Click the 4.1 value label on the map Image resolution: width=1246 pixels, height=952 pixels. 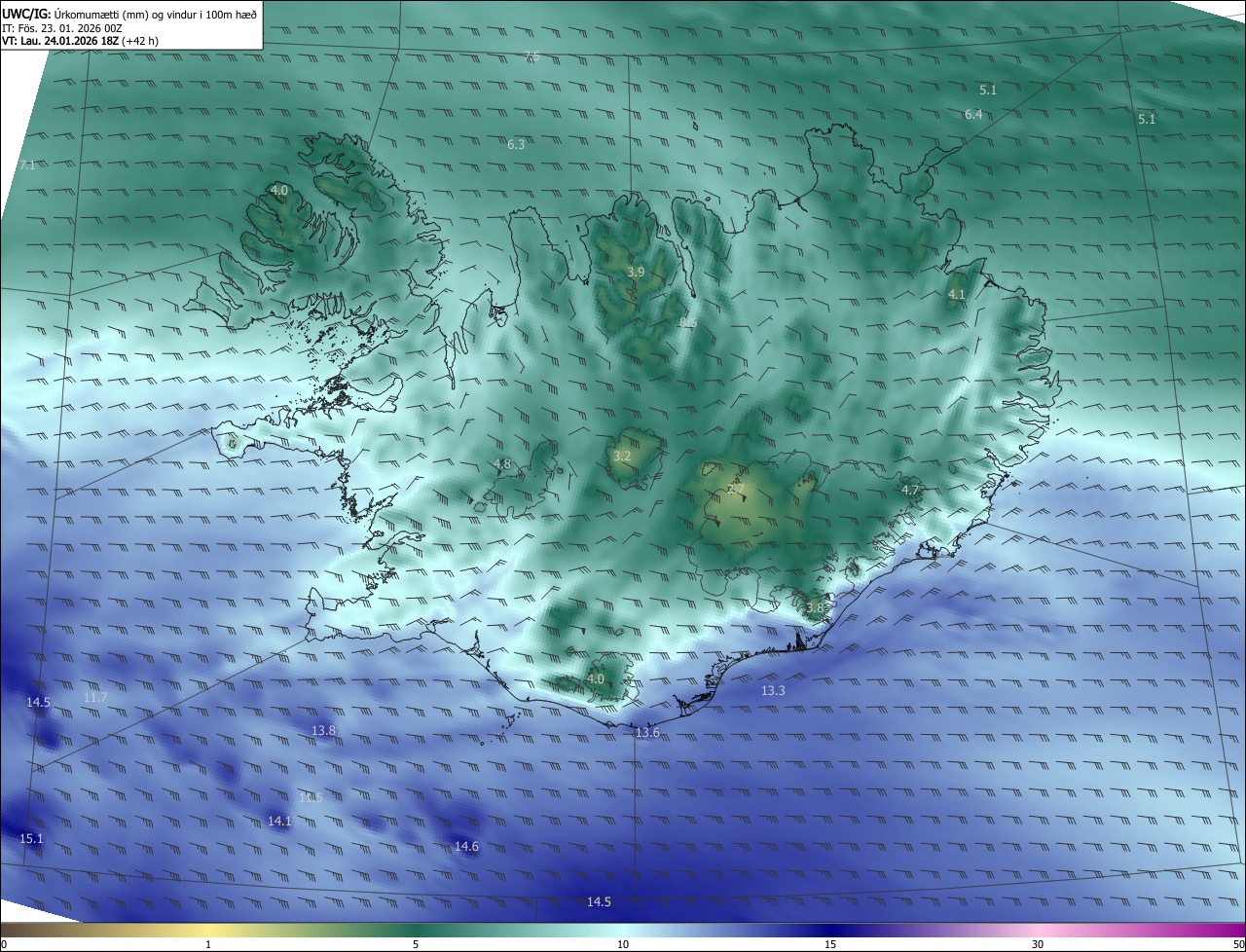click(x=956, y=294)
